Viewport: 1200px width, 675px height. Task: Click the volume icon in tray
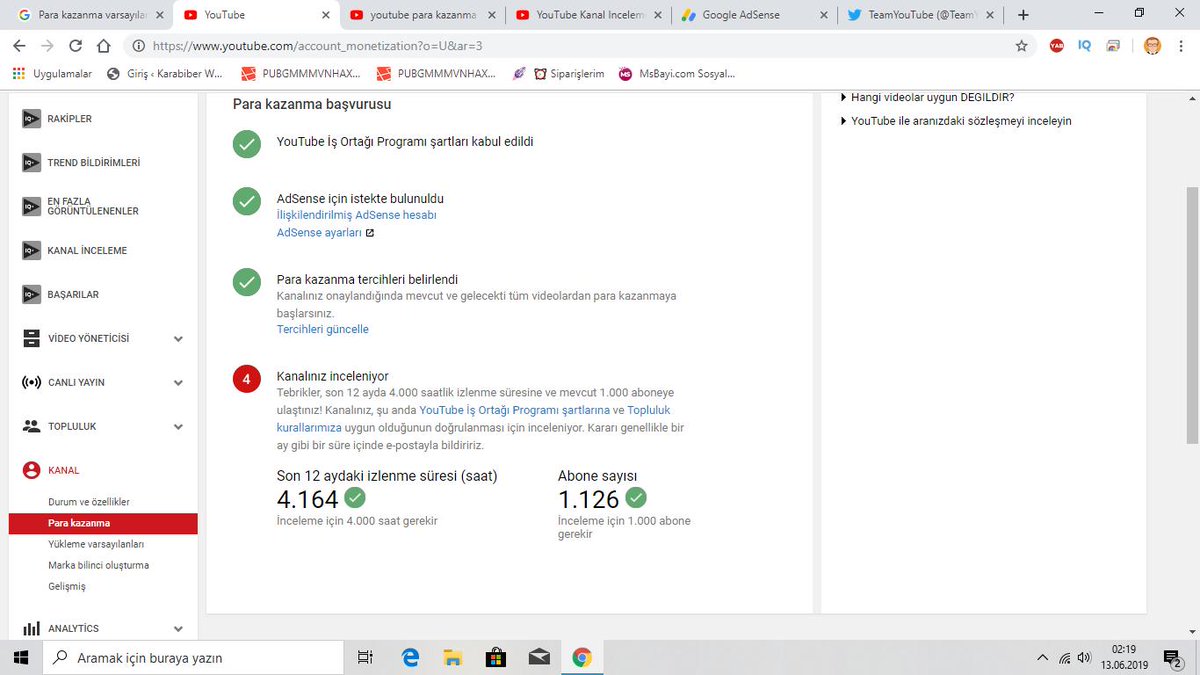(1086, 657)
